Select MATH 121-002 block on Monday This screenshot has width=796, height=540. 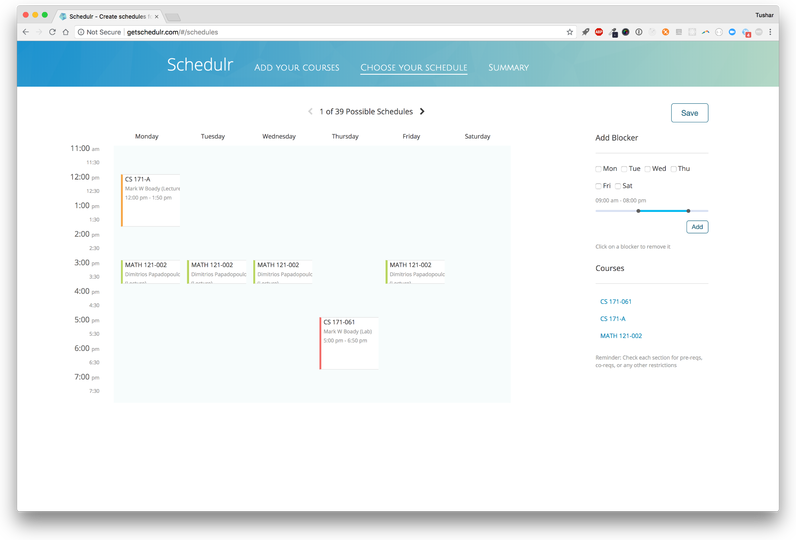coord(151,272)
